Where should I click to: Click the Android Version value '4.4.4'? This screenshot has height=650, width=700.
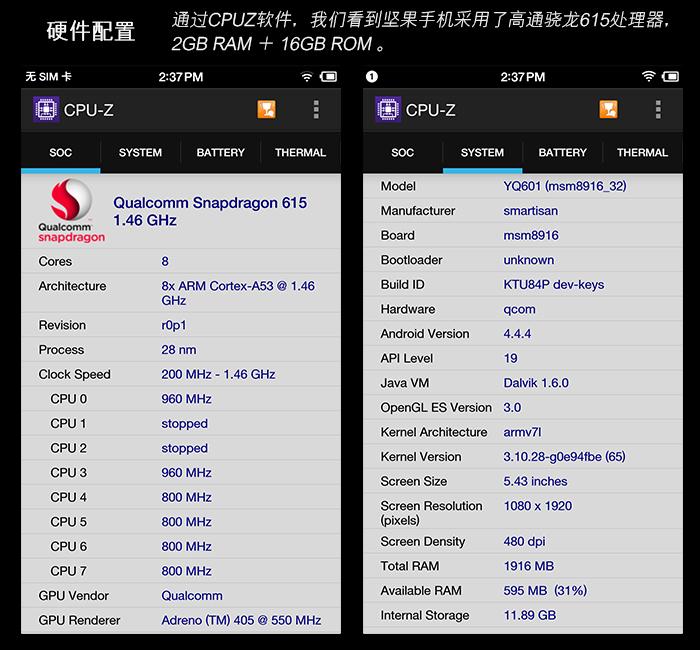pyautogui.click(x=517, y=333)
